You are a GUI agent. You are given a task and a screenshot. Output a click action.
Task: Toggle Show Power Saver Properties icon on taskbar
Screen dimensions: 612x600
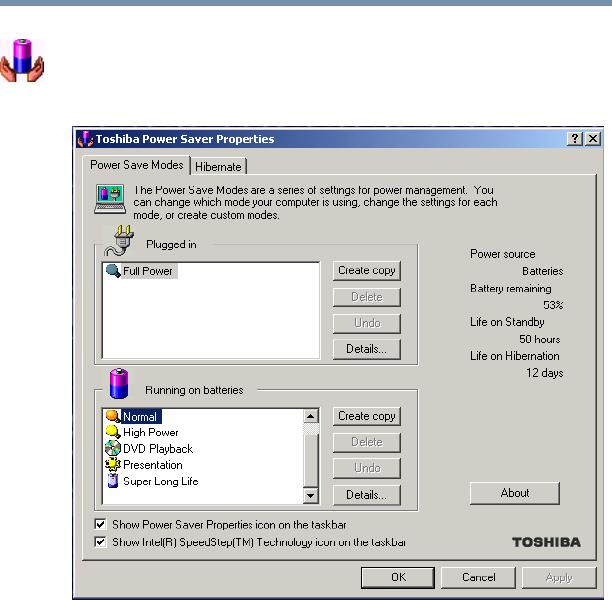[100, 524]
